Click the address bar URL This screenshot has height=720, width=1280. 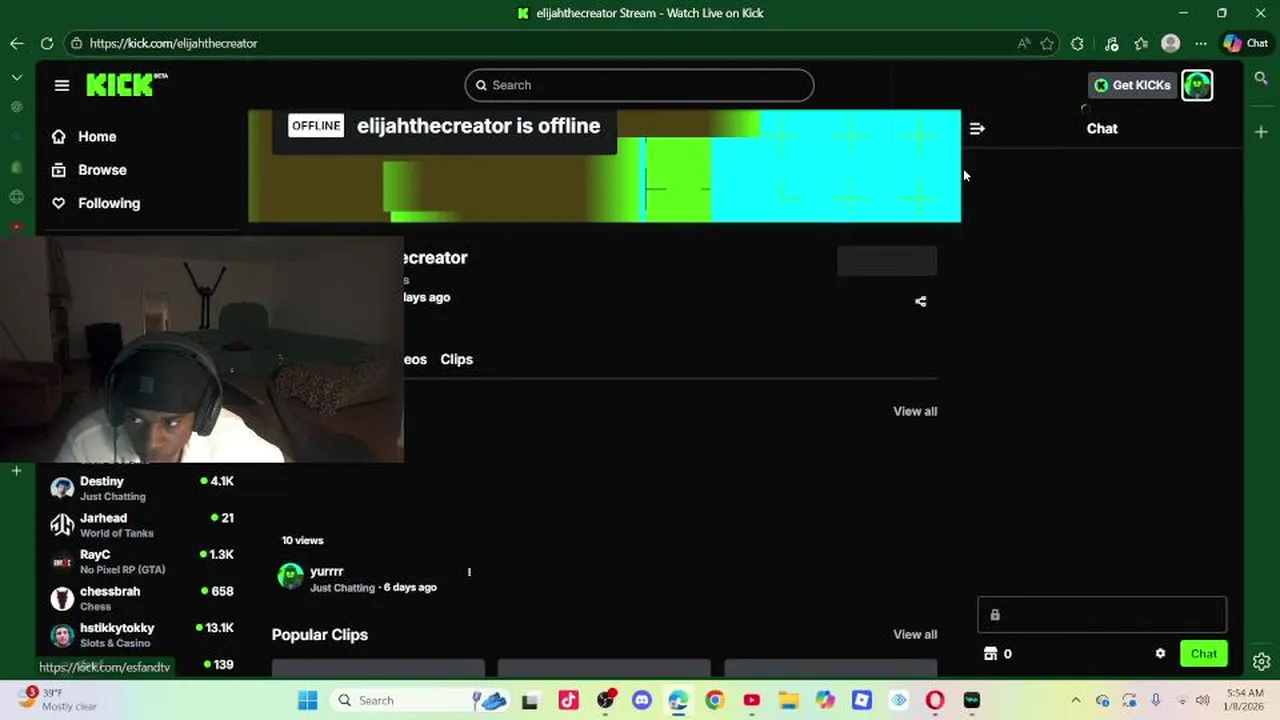(173, 43)
